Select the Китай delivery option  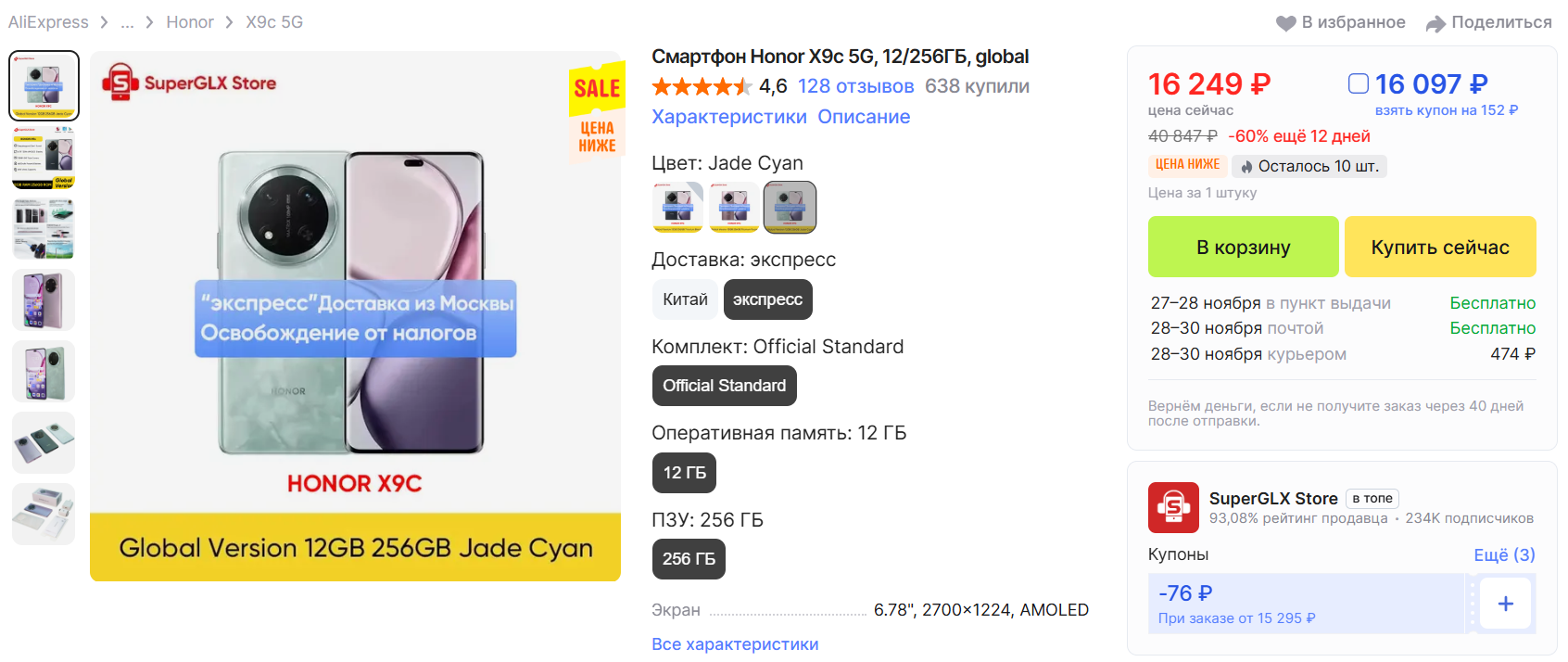(x=685, y=299)
